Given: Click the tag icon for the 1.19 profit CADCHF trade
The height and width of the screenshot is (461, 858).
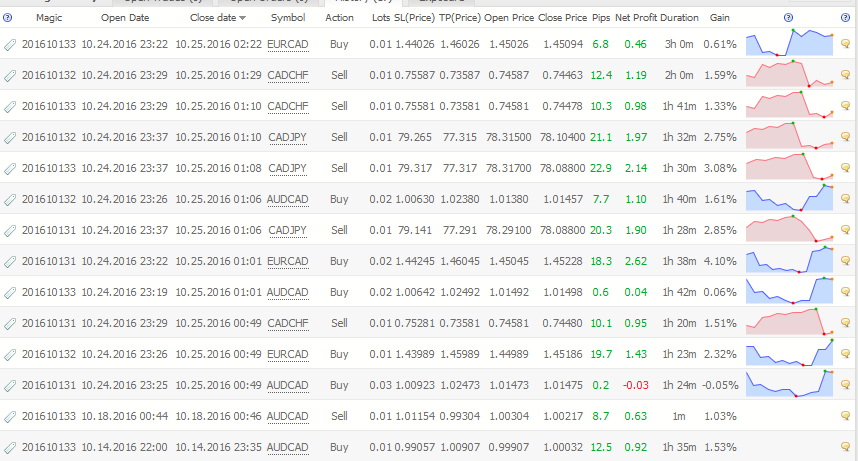Looking at the screenshot, I should point(10,76).
